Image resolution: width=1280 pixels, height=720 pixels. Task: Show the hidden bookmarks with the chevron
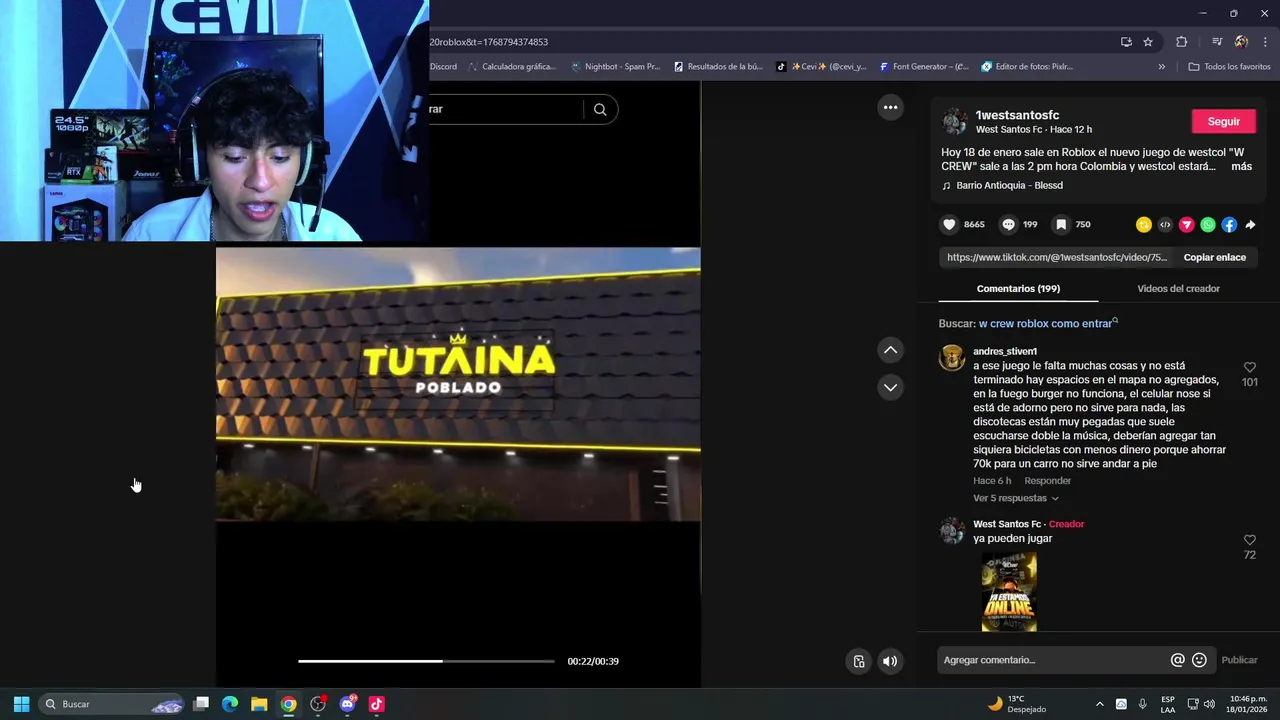[1161, 67]
